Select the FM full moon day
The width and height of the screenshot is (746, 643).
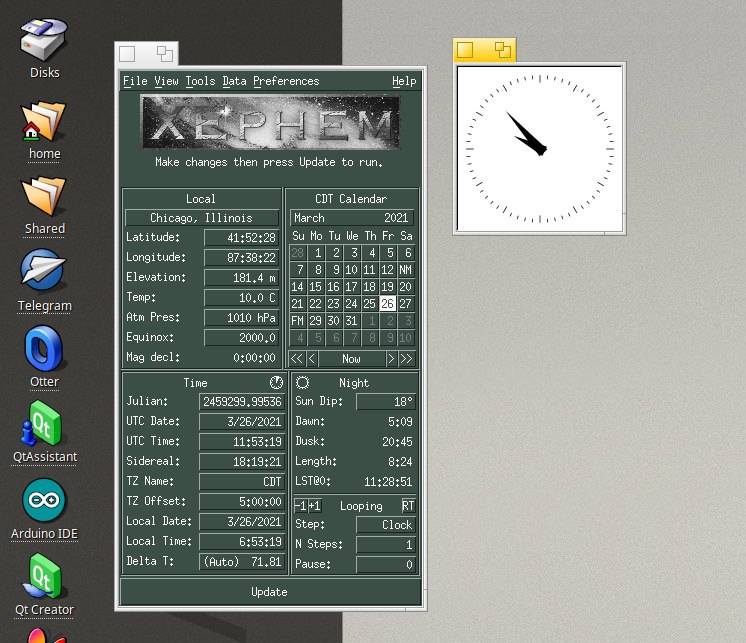(x=297, y=321)
